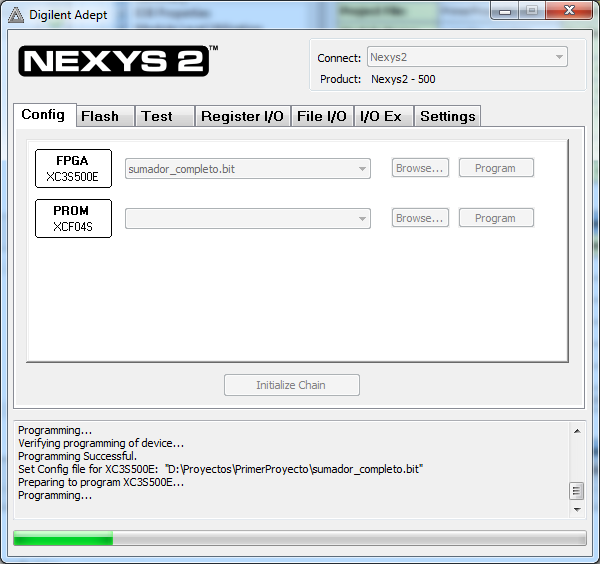Minimize the Digilent Adept window
The width and height of the screenshot is (600, 564).
click(505, 11)
